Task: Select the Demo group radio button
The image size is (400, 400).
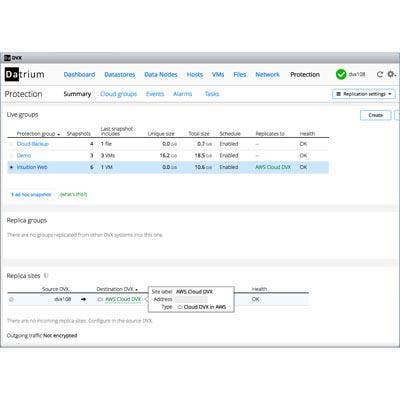Action: (x=11, y=156)
